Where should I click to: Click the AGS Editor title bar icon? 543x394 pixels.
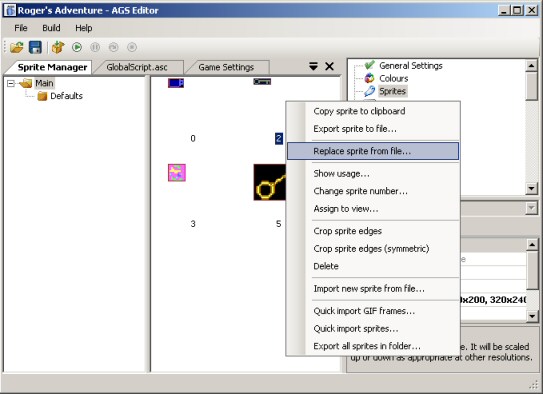(10, 10)
